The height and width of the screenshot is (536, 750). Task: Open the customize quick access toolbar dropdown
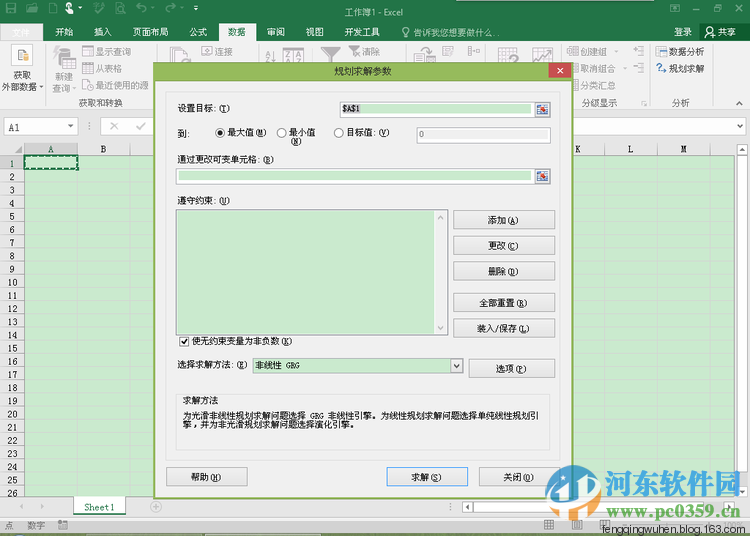coord(196,8)
